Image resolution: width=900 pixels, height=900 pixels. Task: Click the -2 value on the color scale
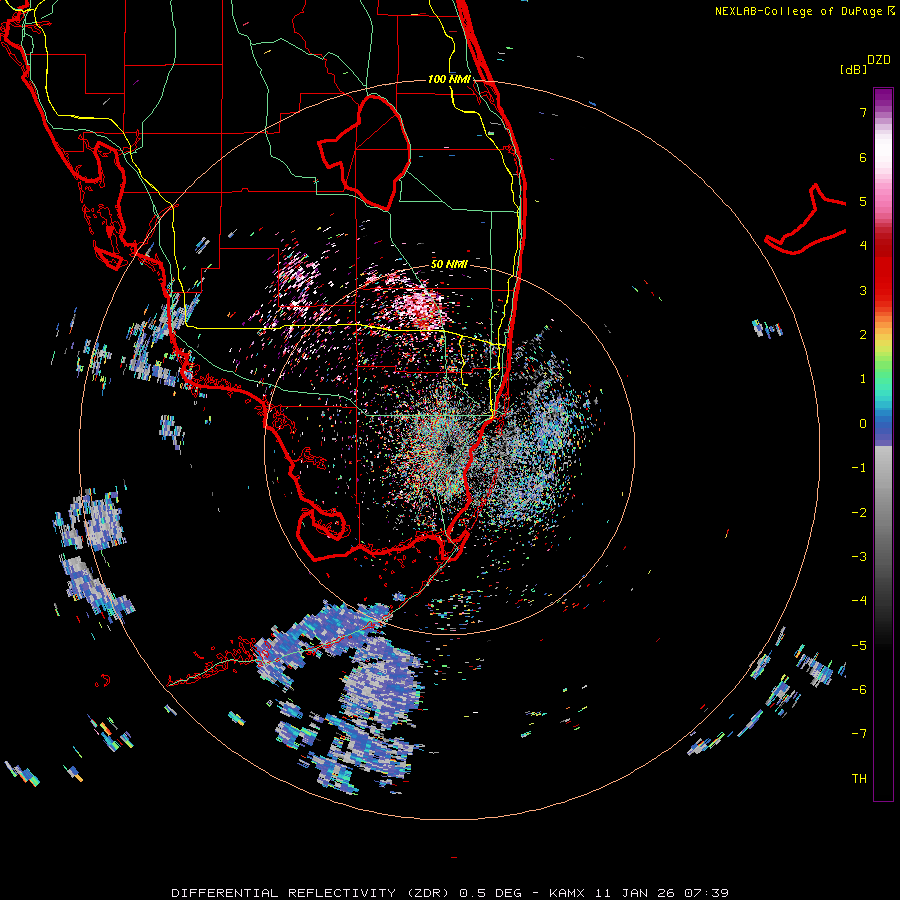[859, 513]
